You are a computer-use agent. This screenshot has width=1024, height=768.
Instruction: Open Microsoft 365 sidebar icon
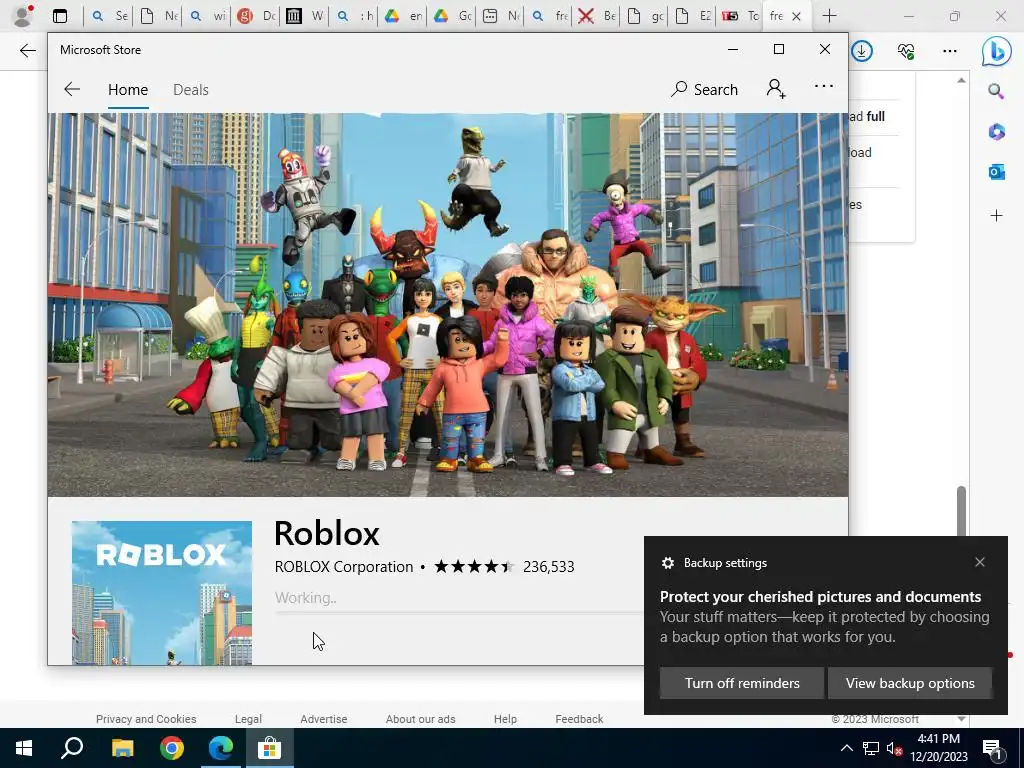[x=996, y=131]
